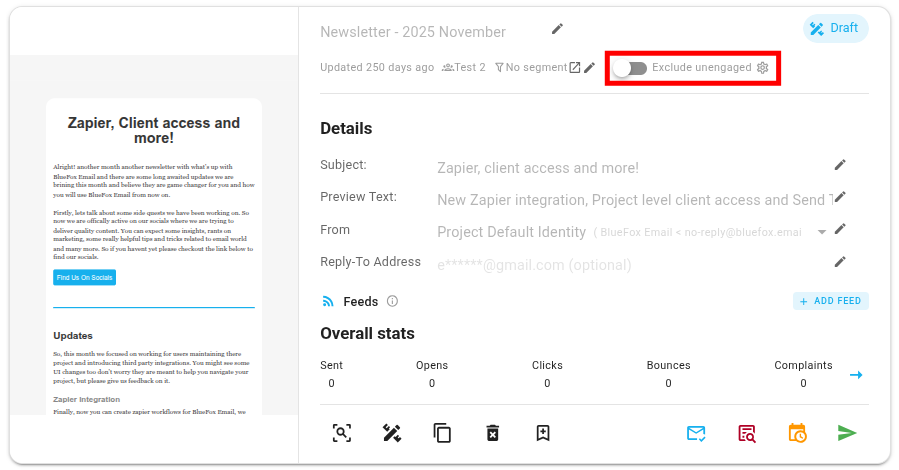Click the Bounces stat count

pos(669,383)
